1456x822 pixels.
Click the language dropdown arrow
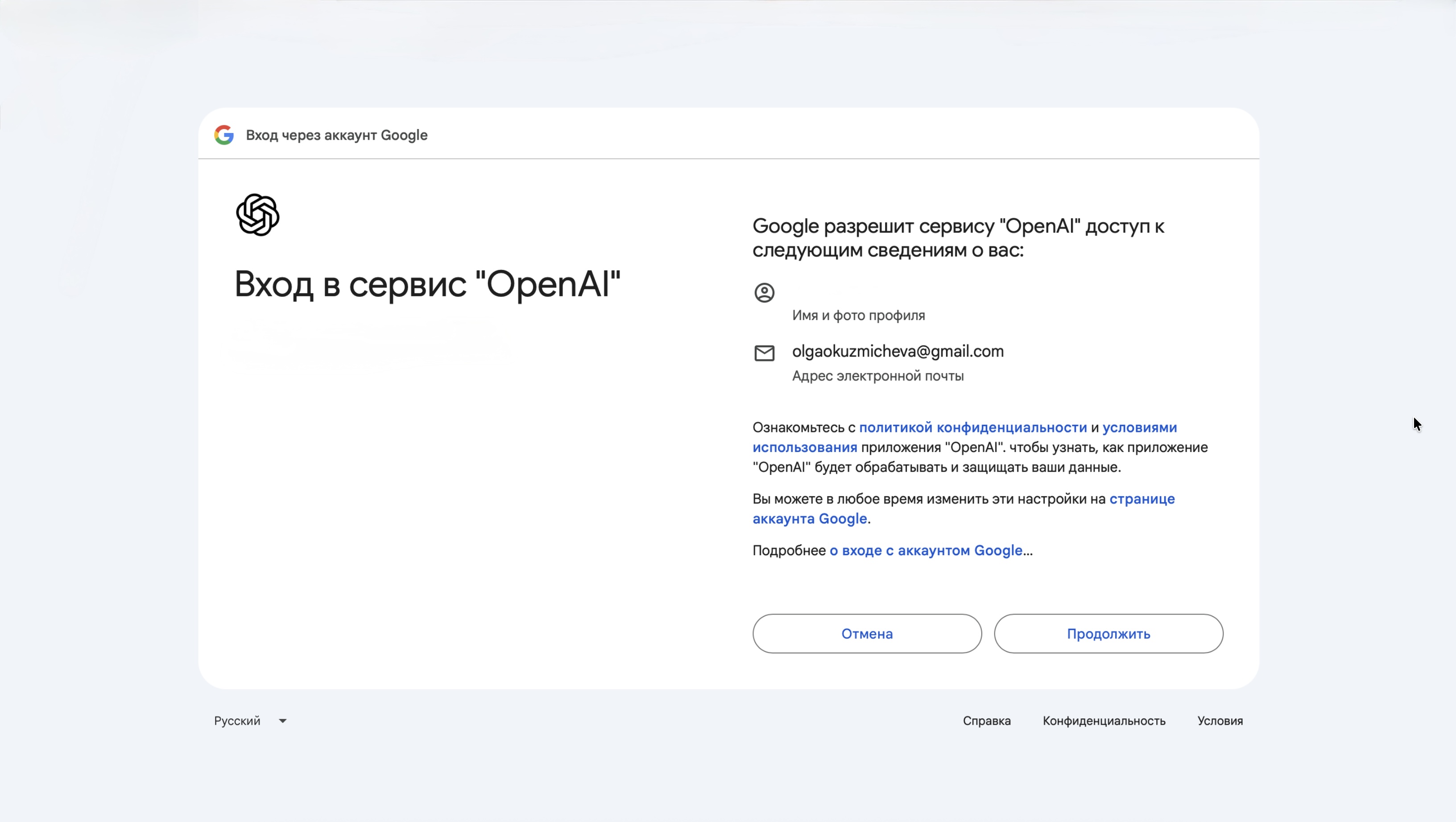coord(283,721)
